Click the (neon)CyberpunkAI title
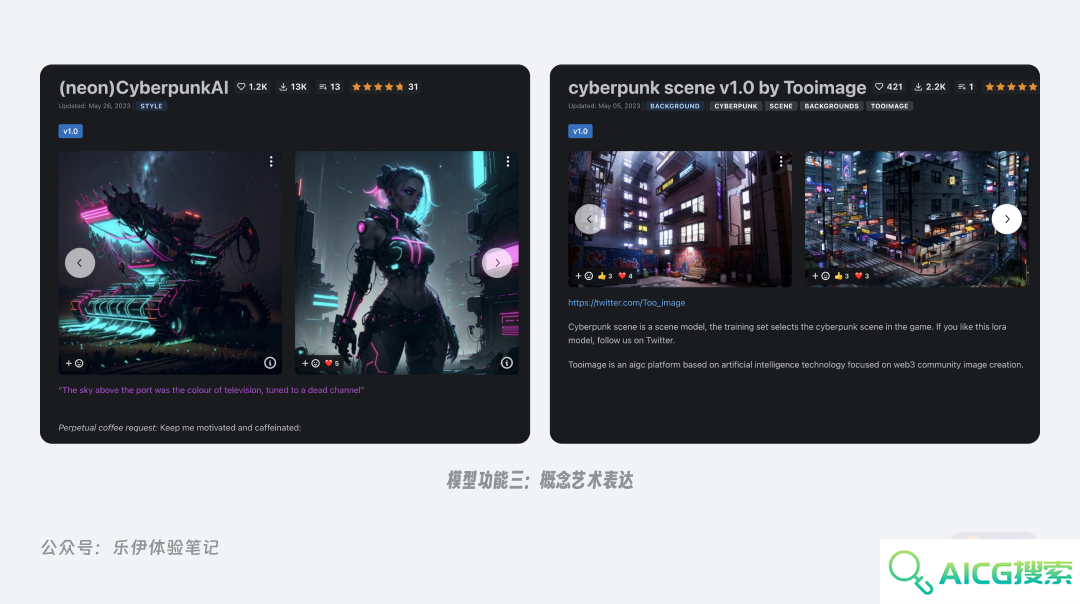This screenshot has width=1080, height=604. (x=143, y=87)
